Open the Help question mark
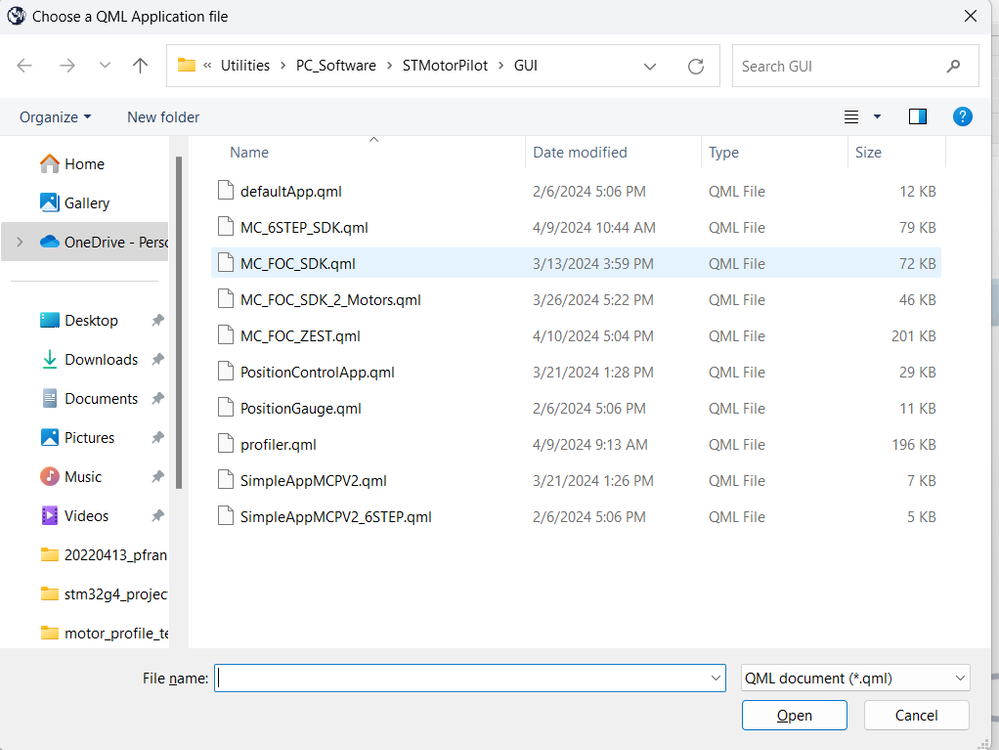999x750 pixels. point(962,117)
